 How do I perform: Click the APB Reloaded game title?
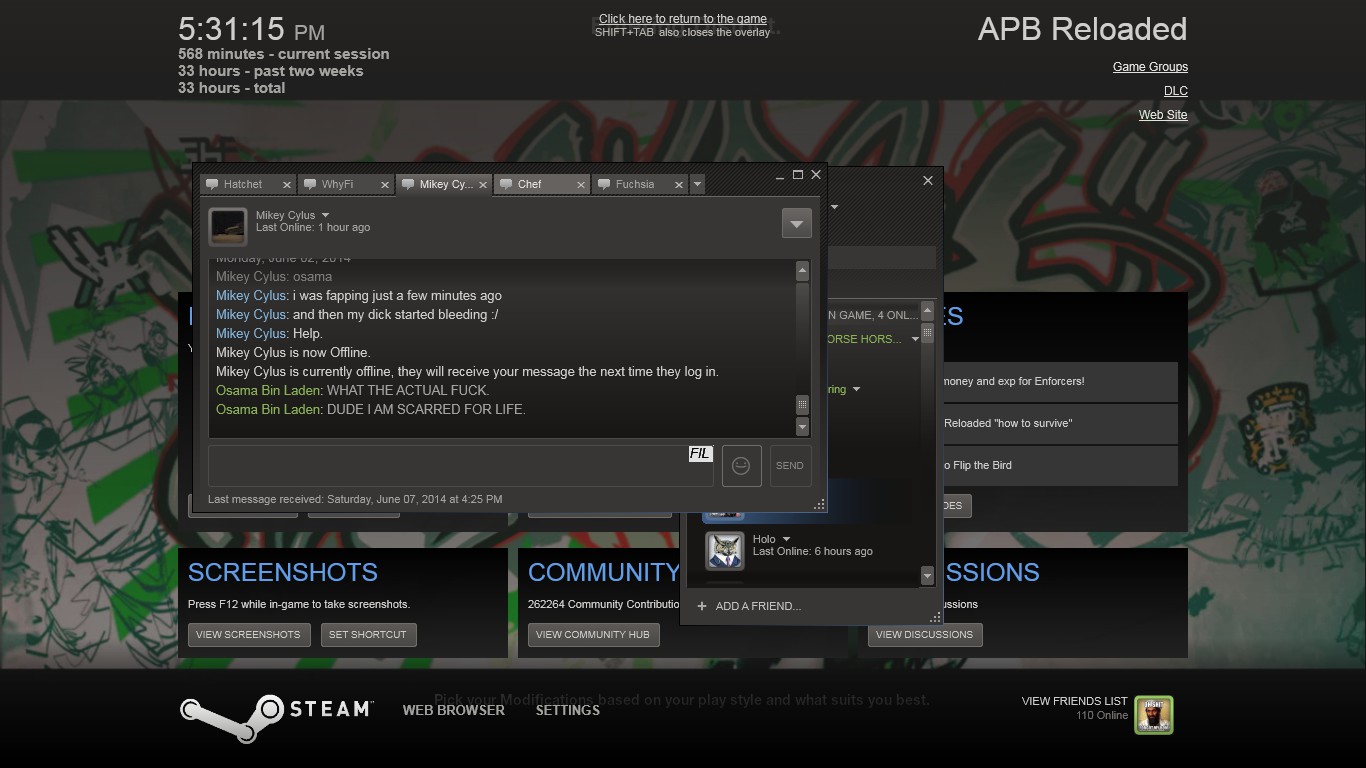(1082, 30)
